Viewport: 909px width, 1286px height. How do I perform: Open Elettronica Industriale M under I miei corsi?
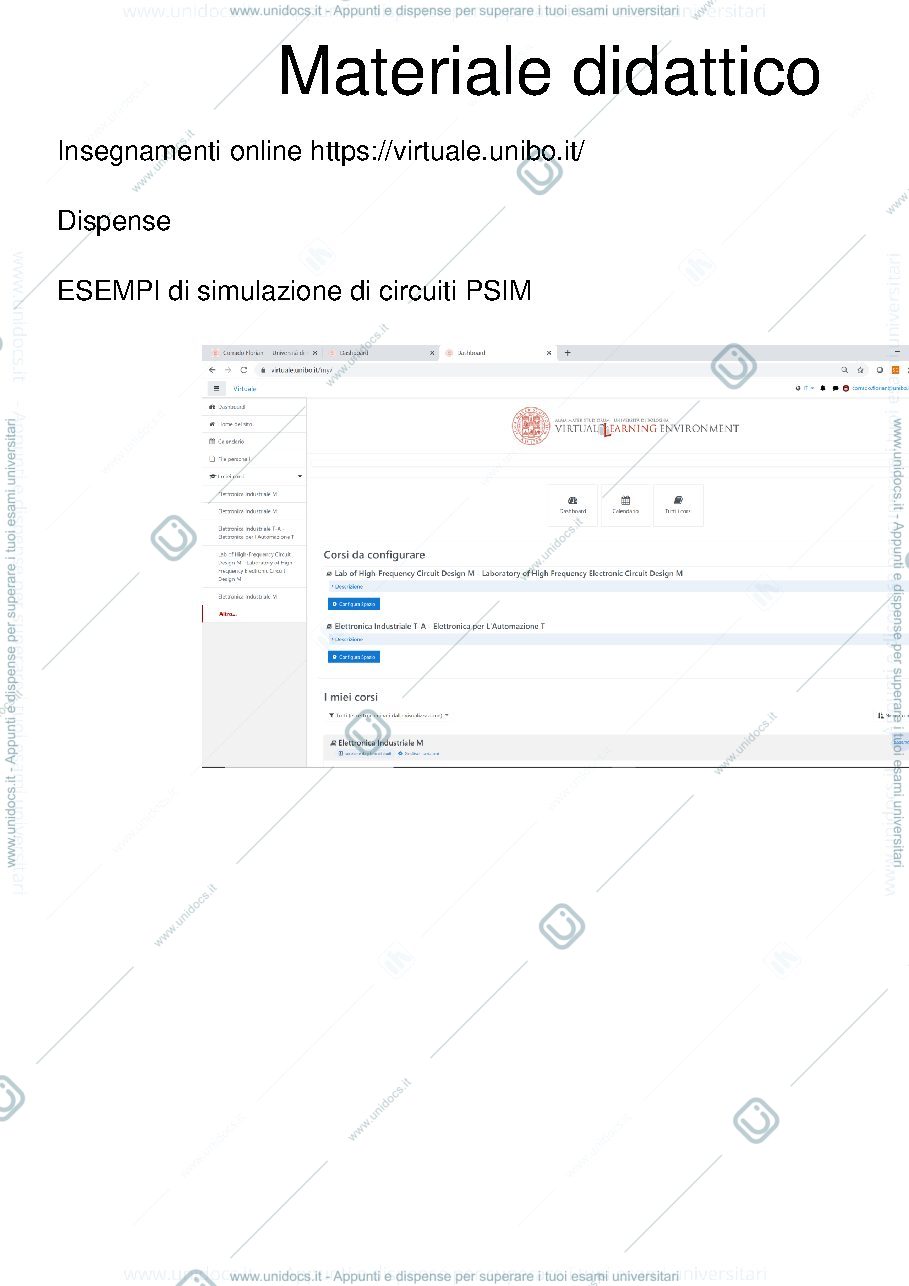pos(380,743)
